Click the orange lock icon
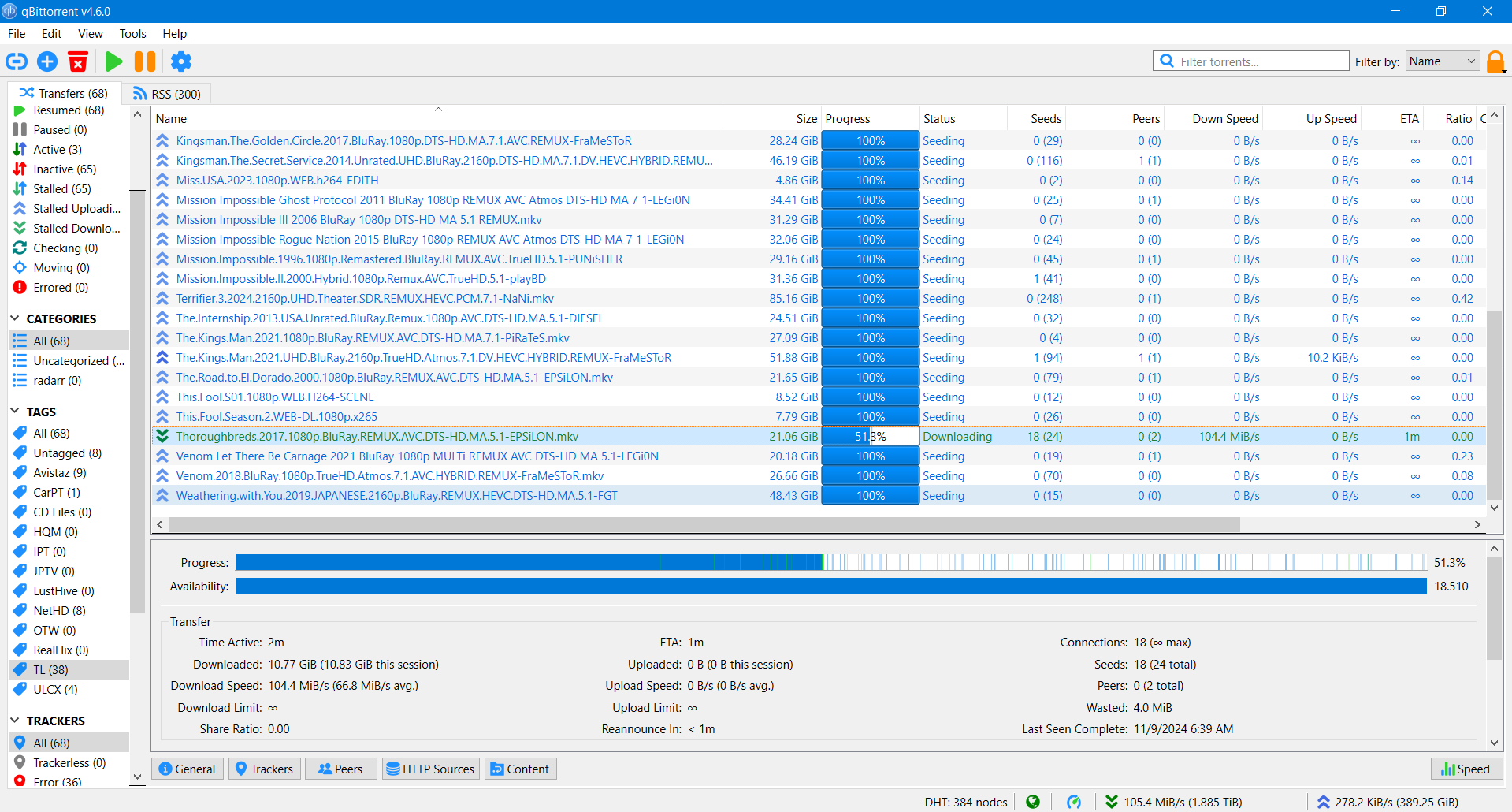This screenshot has height=812, width=1512. (1495, 61)
